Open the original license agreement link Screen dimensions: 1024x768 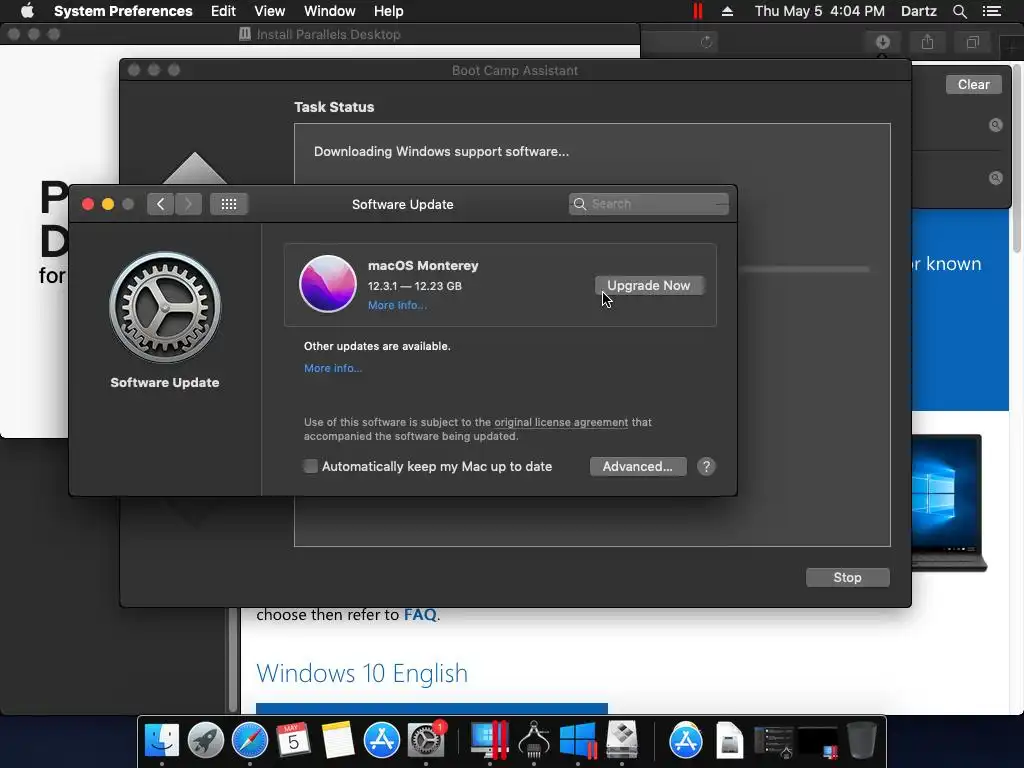pyautogui.click(x=561, y=423)
